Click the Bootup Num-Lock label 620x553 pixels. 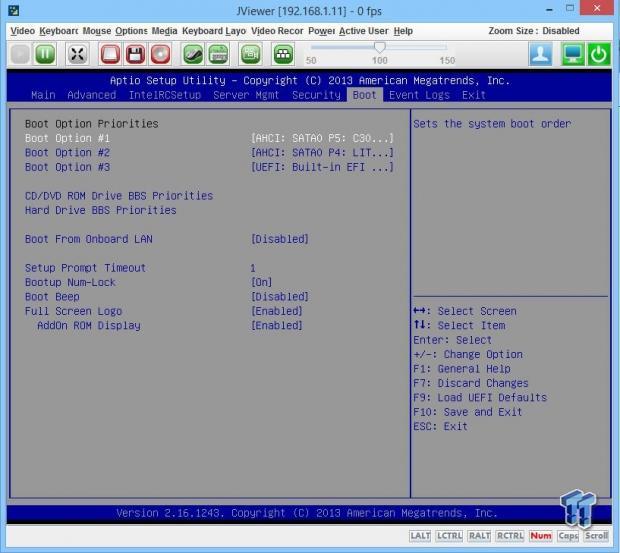[x=70, y=282]
